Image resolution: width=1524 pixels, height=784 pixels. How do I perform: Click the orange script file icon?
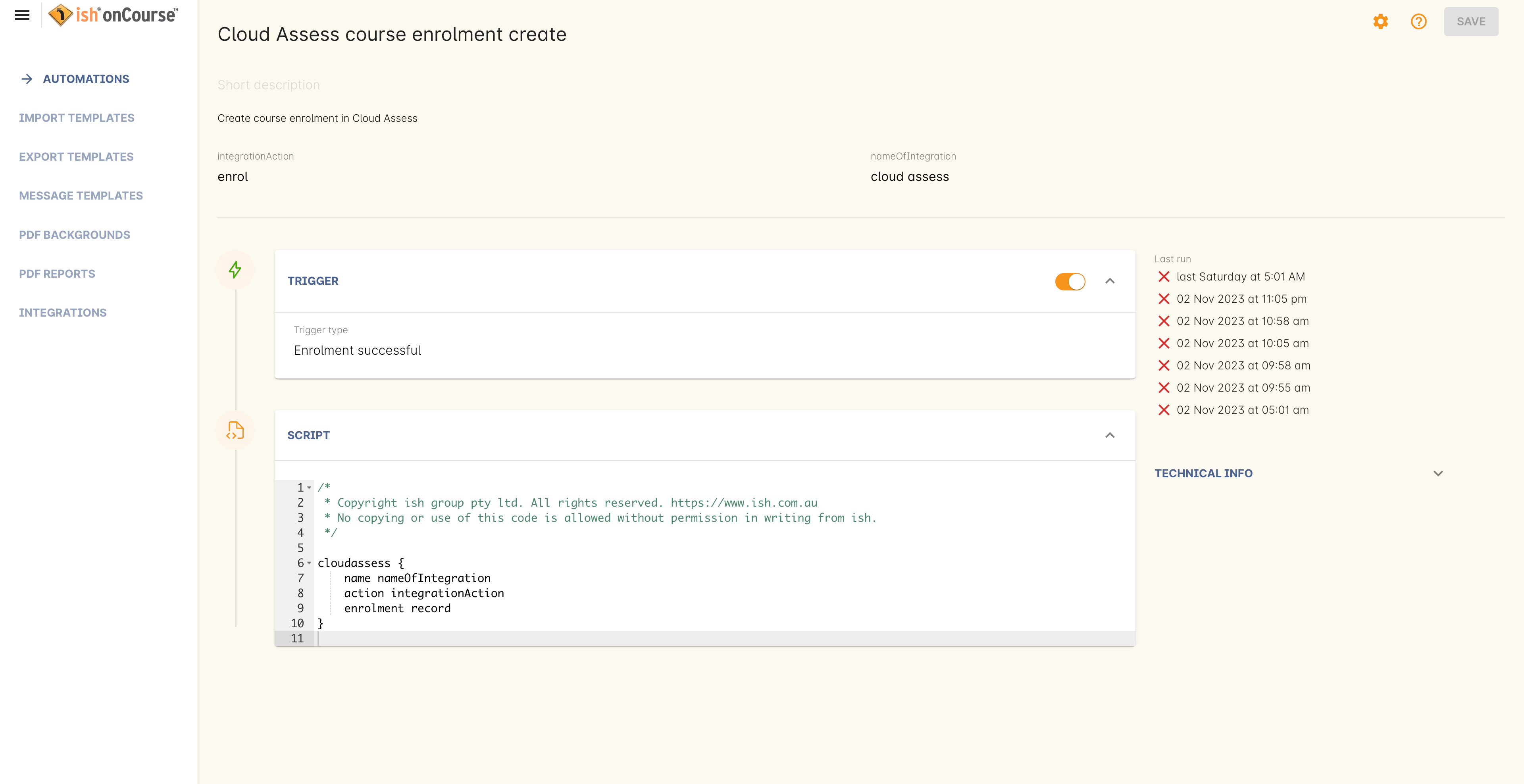tap(235, 430)
